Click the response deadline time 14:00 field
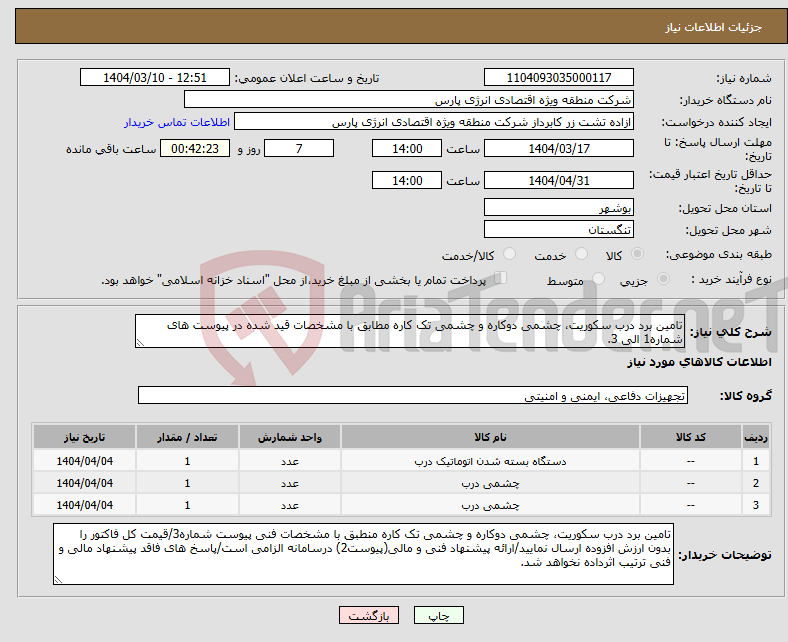Screen dimensions: 788x642 407,148
